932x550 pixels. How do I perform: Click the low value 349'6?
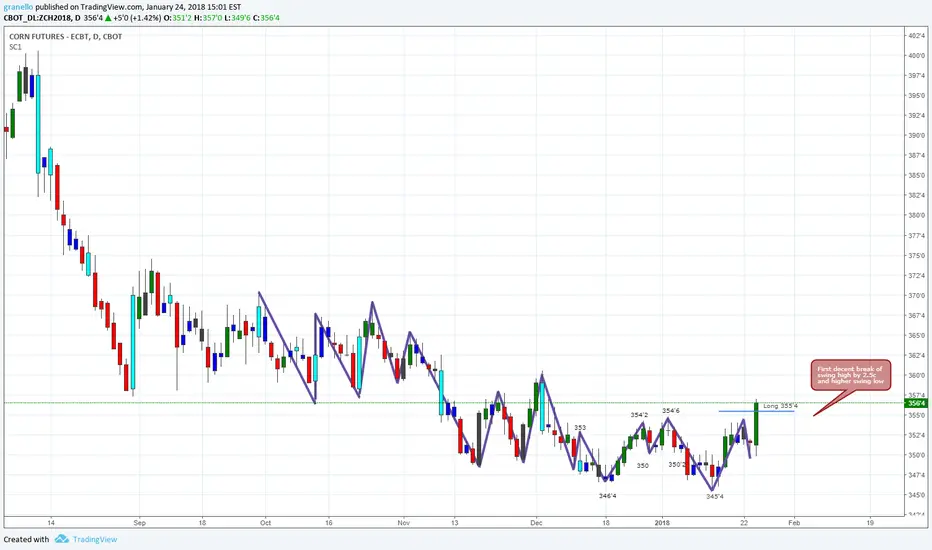click(x=240, y=18)
